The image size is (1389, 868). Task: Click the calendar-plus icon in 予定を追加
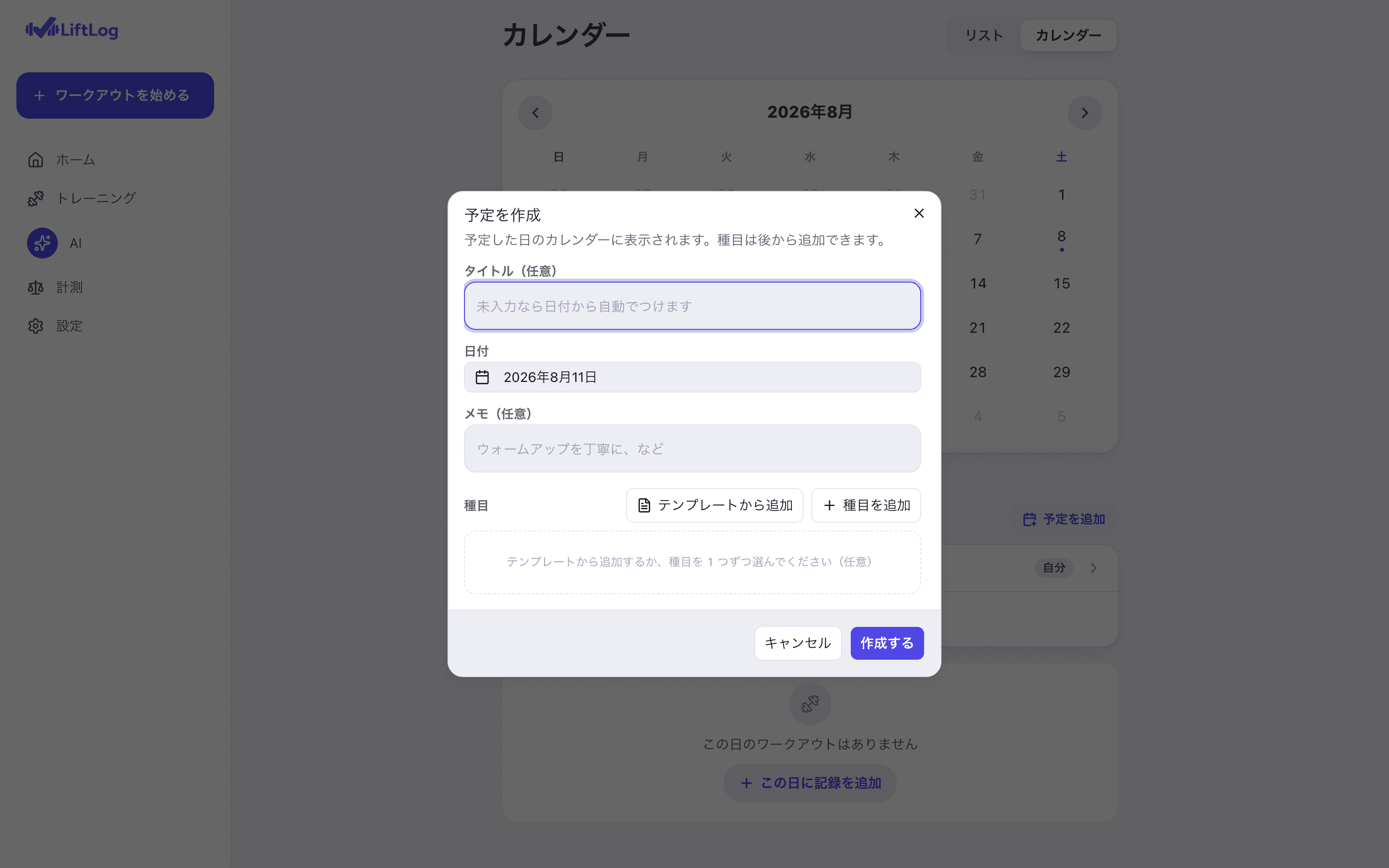1029,519
